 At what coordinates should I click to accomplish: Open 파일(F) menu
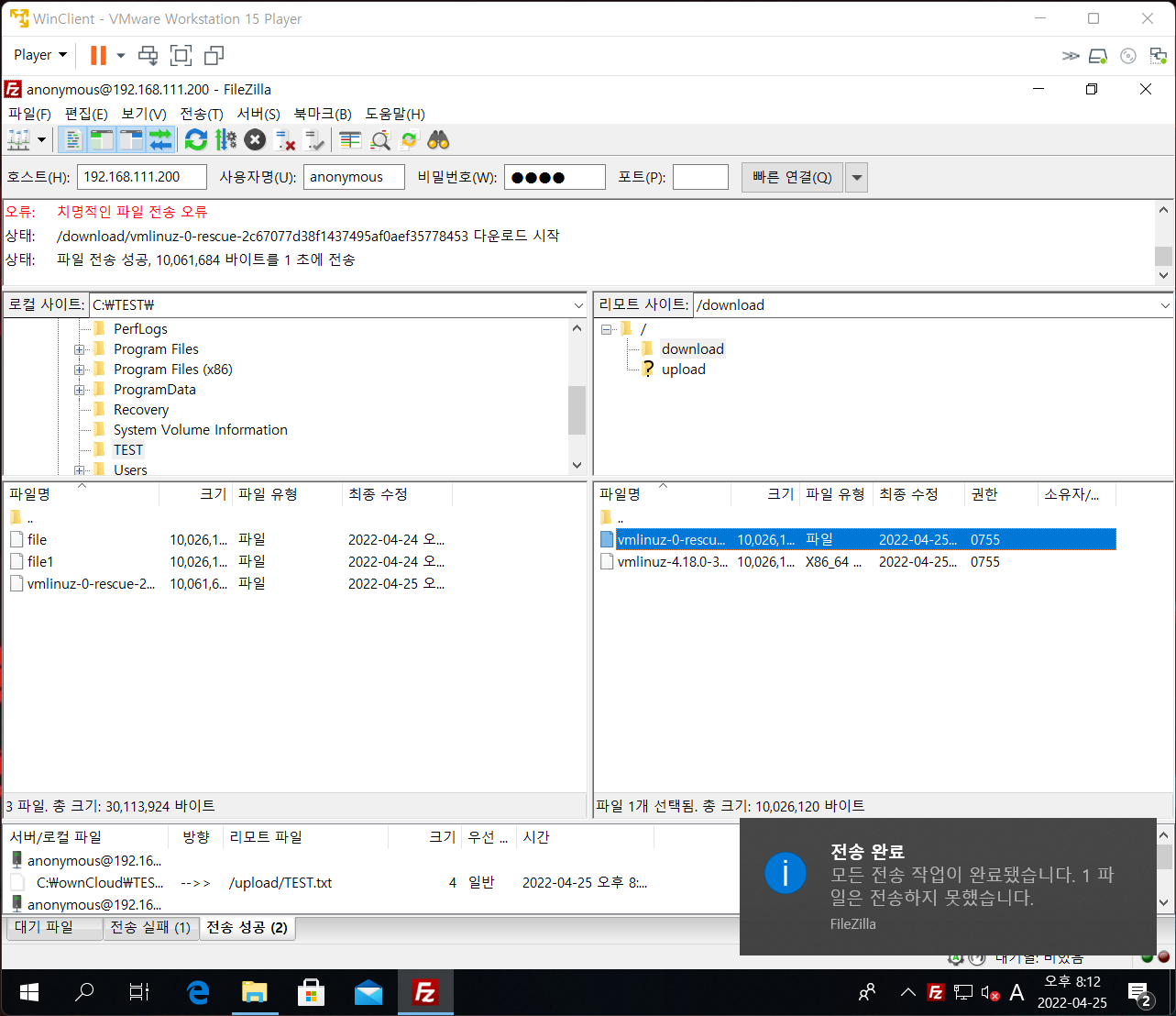pyautogui.click(x=29, y=114)
